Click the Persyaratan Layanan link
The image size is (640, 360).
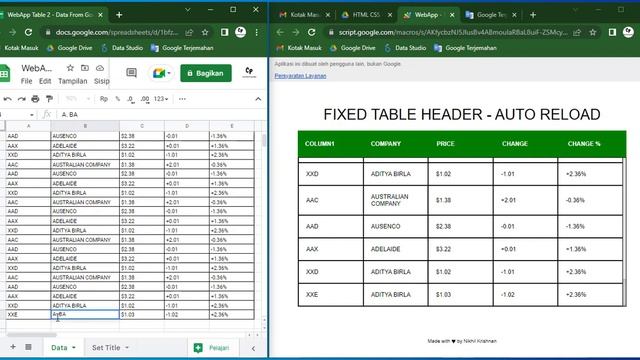click(300, 76)
